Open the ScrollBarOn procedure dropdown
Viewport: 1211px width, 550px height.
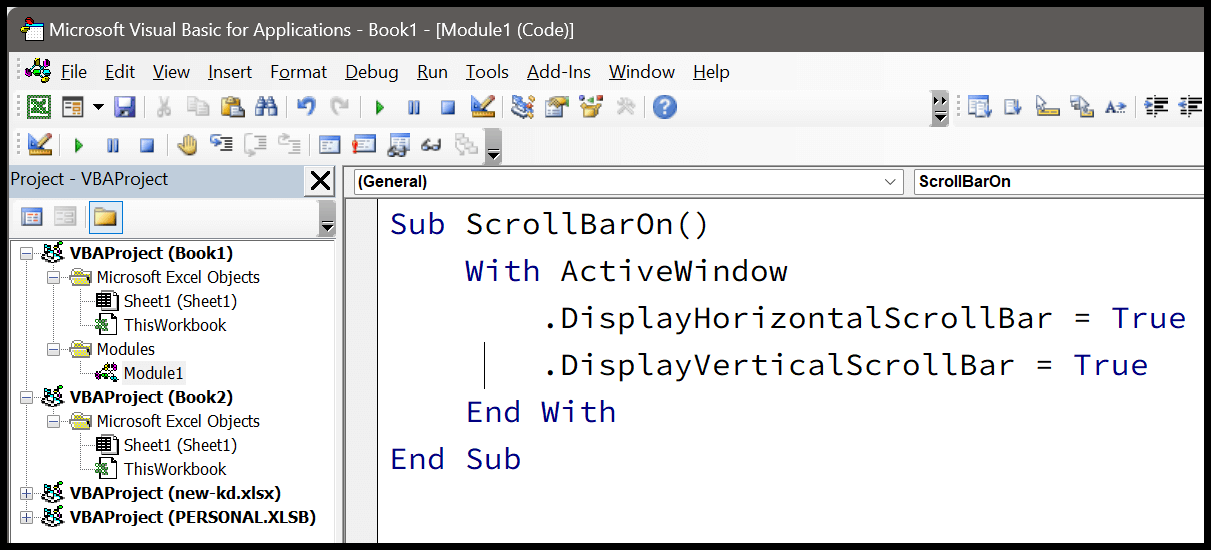click(x=1058, y=182)
